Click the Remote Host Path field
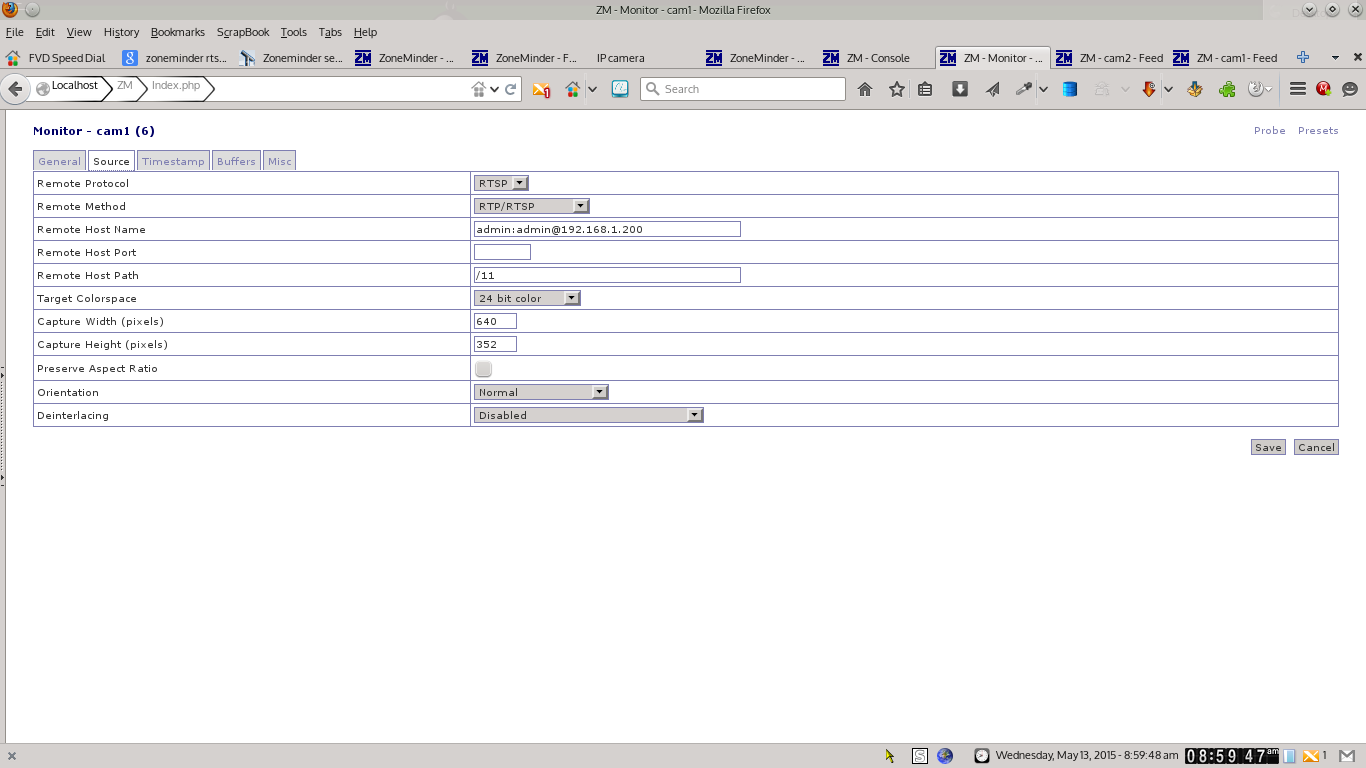Screen dimensions: 1366x768 [x=607, y=275]
